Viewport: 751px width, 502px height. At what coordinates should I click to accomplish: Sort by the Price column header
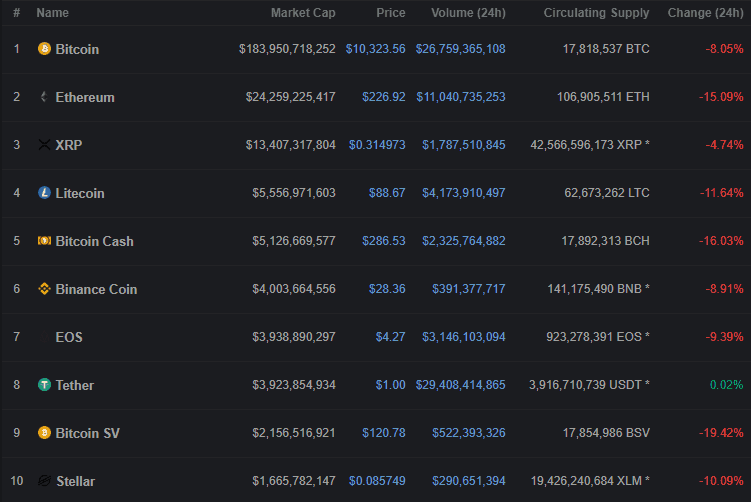(390, 13)
